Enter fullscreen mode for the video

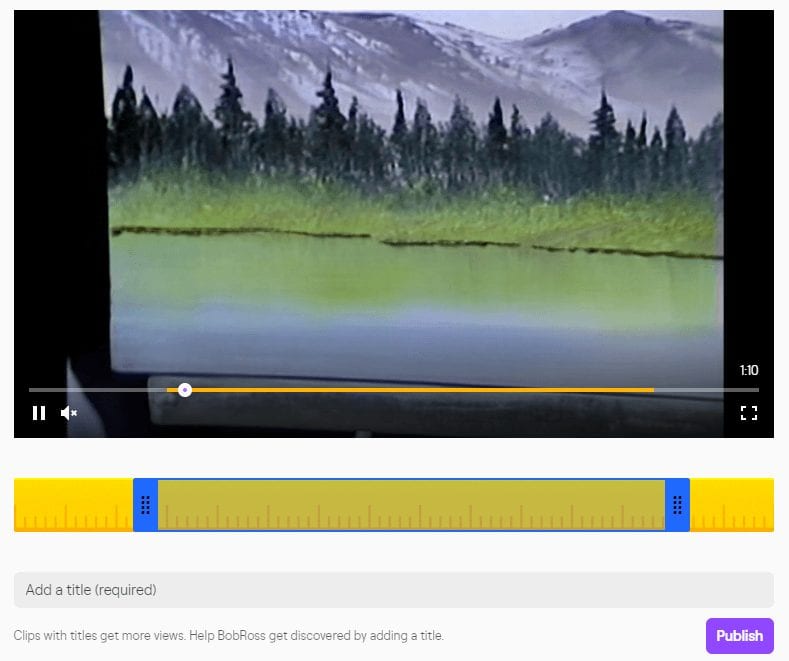[749, 413]
